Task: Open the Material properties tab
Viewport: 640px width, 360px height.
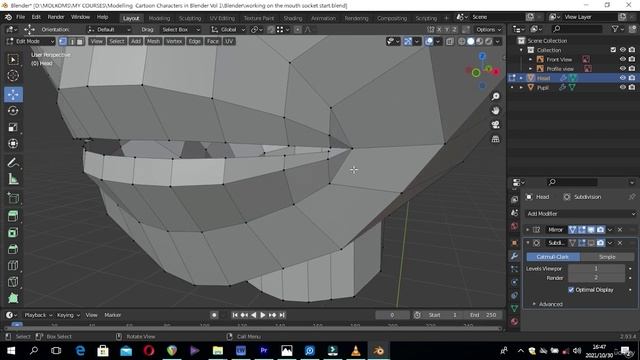Action: point(514,321)
